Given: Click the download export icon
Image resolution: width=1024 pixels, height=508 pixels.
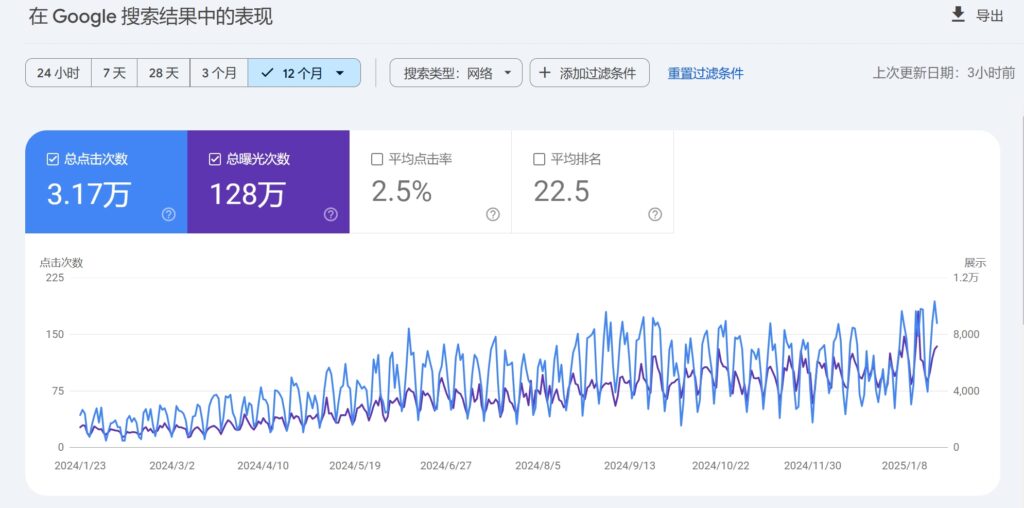Looking at the screenshot, I should 958,14.
